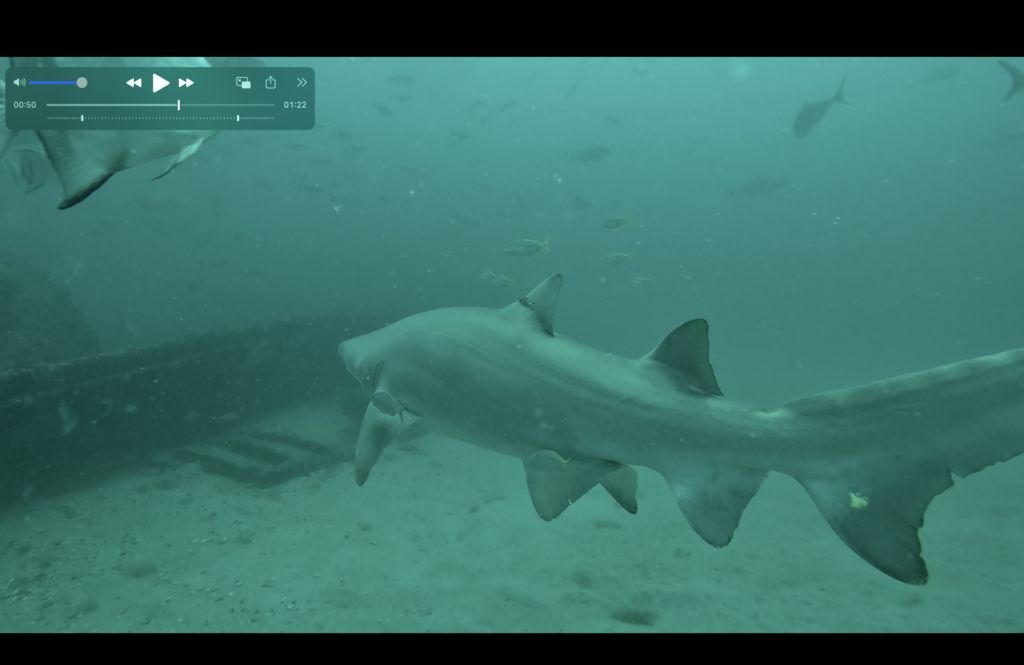Screen dimensions: 1024x665
Task: Expand more controls with double chevron
Action: click(301, 83)
